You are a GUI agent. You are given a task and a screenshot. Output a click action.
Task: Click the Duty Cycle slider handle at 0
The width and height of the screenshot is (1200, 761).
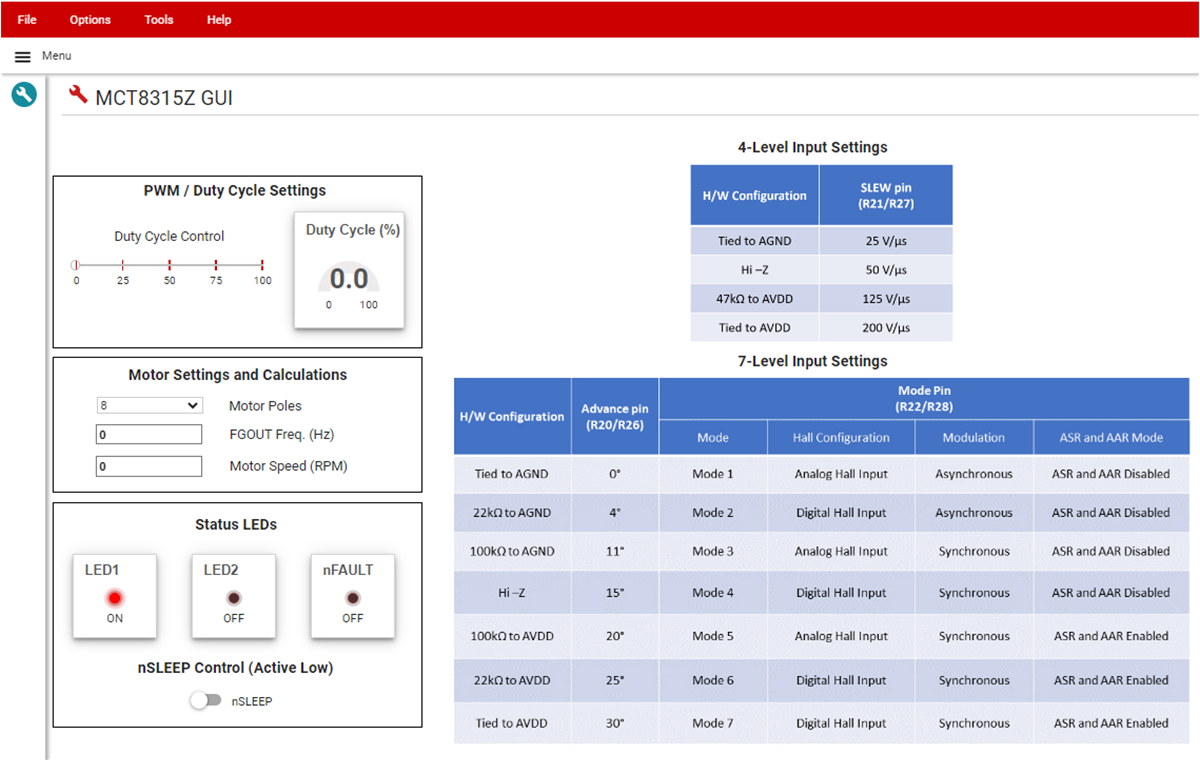coord(75,265)
